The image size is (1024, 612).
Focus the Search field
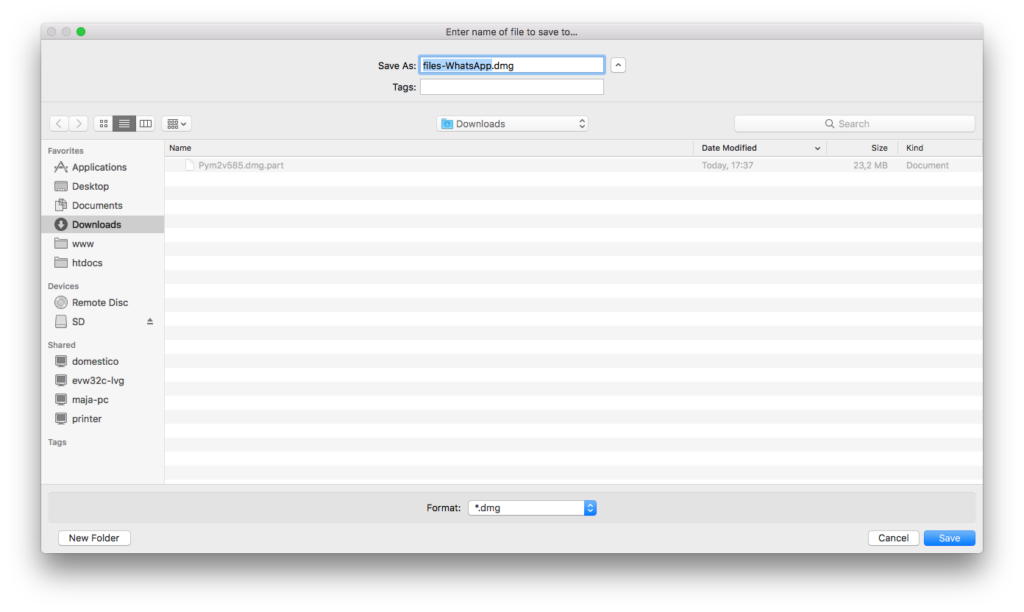tap(855, 124)
